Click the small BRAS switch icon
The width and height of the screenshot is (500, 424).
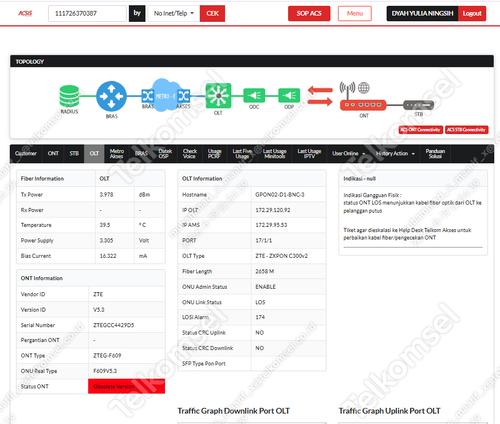pos(147,96)
